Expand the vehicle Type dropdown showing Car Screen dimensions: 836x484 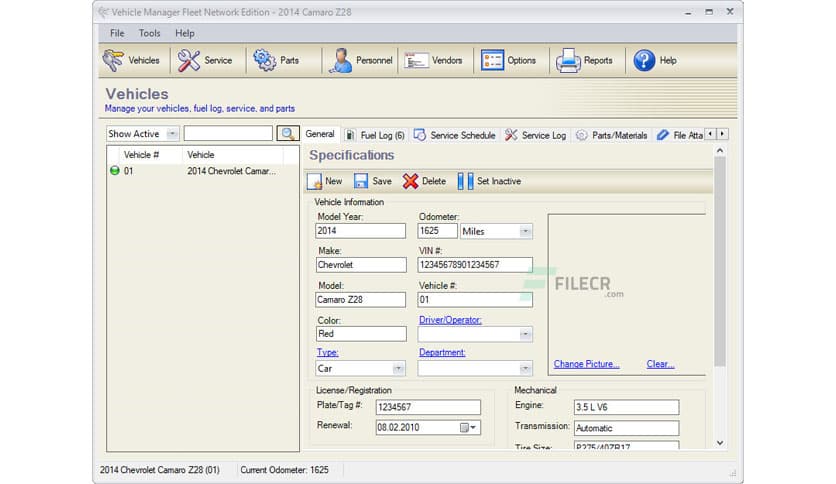tap(398, 368)
